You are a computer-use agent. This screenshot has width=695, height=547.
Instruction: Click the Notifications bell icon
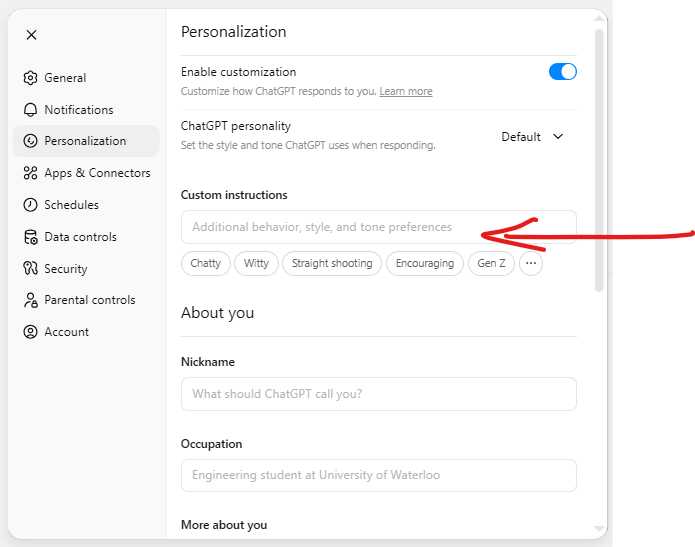[31, 110]
